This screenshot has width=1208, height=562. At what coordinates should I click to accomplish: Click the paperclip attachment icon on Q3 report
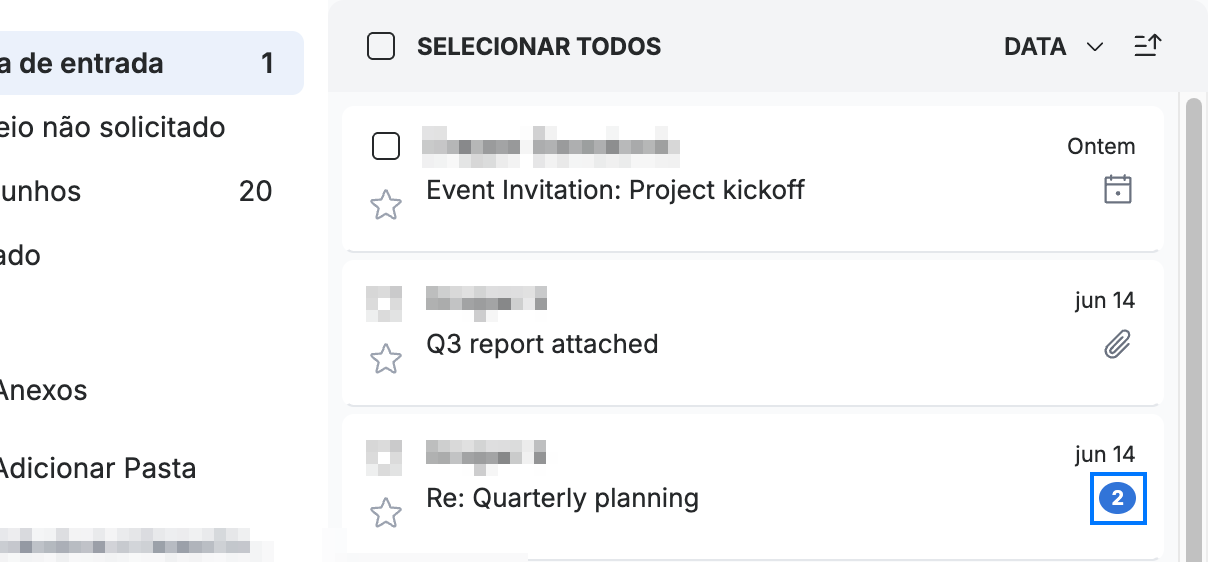click(1117, 345)
